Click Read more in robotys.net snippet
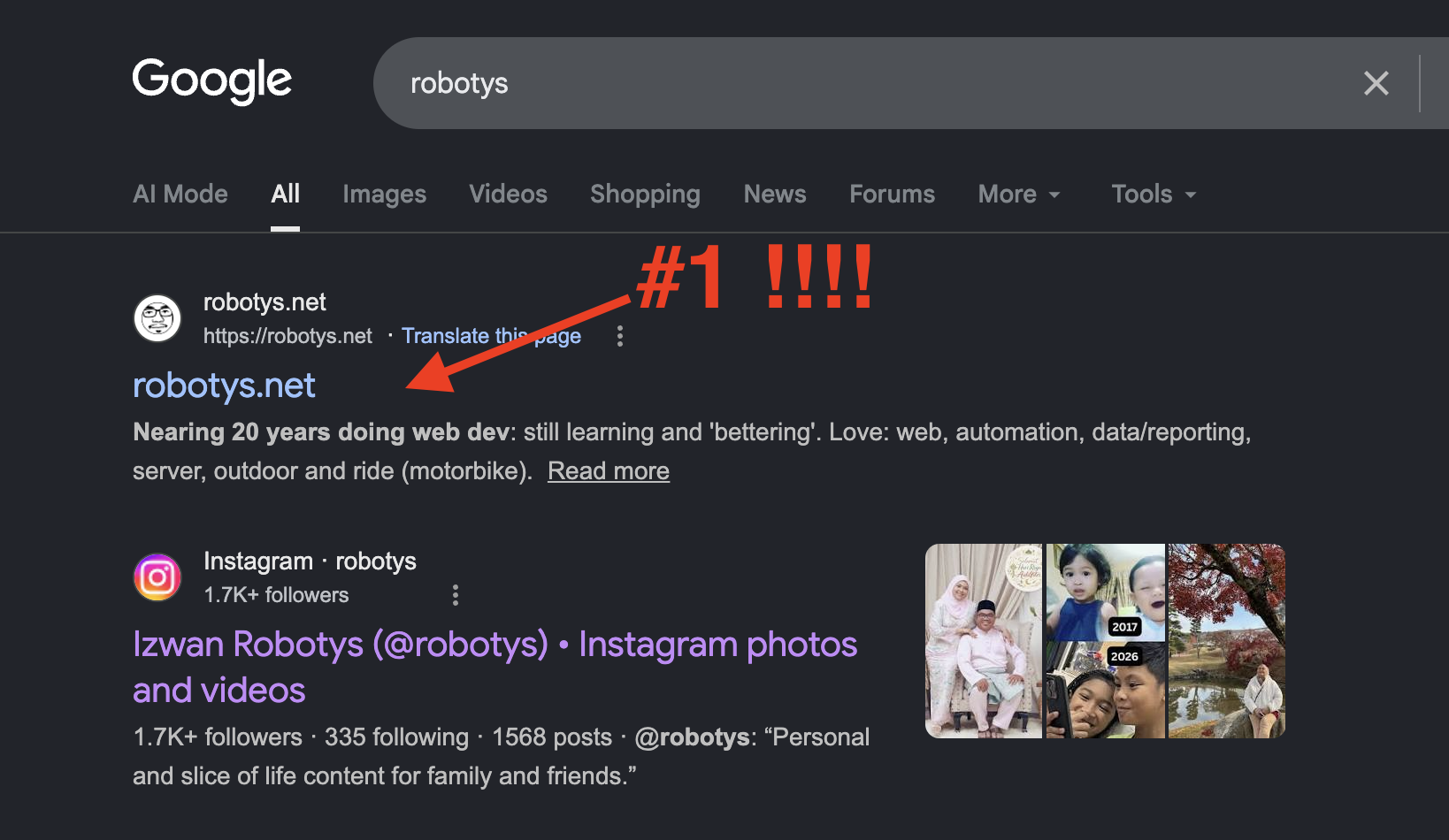The image size is (1449, 840). tap(609, 470)
